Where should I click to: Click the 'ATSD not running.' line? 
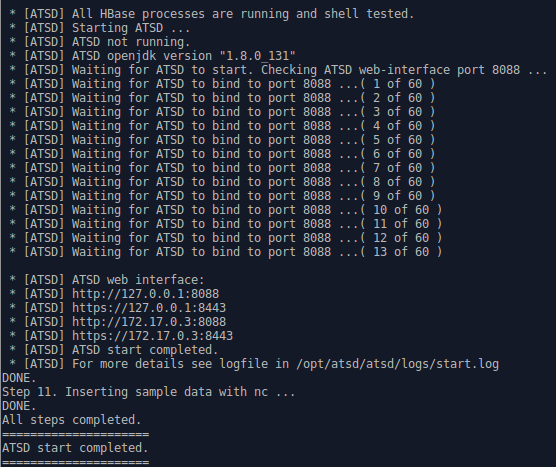click(99, 42)
